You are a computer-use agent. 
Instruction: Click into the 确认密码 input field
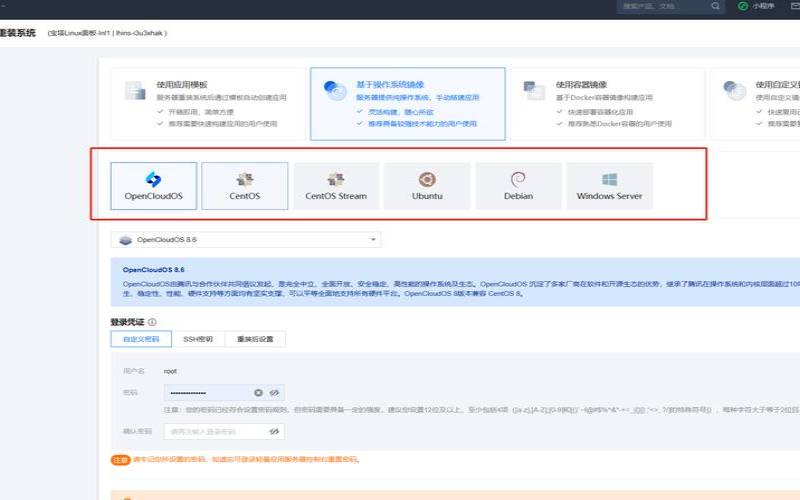pyautogui.click(x=215, y=431)
